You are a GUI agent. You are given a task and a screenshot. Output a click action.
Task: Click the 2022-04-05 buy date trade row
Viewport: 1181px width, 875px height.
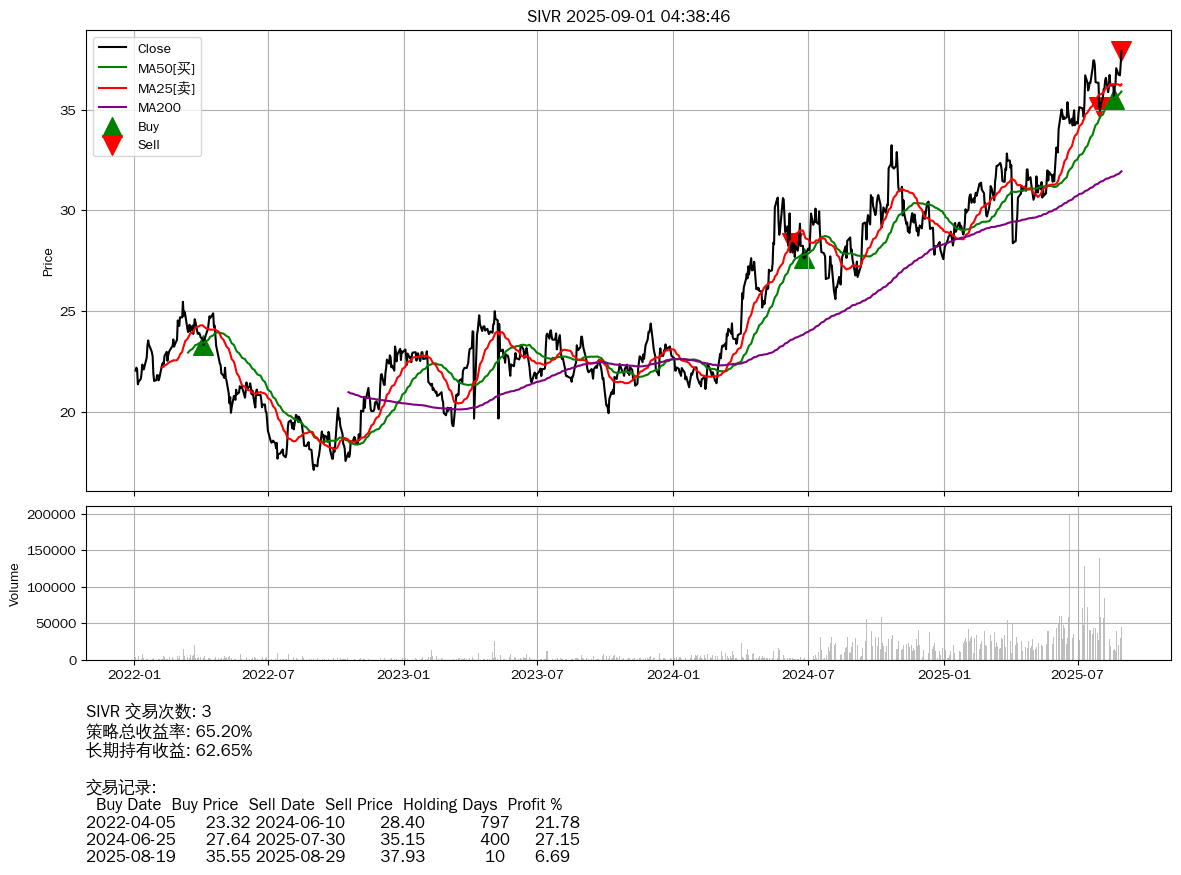(130, 822)
